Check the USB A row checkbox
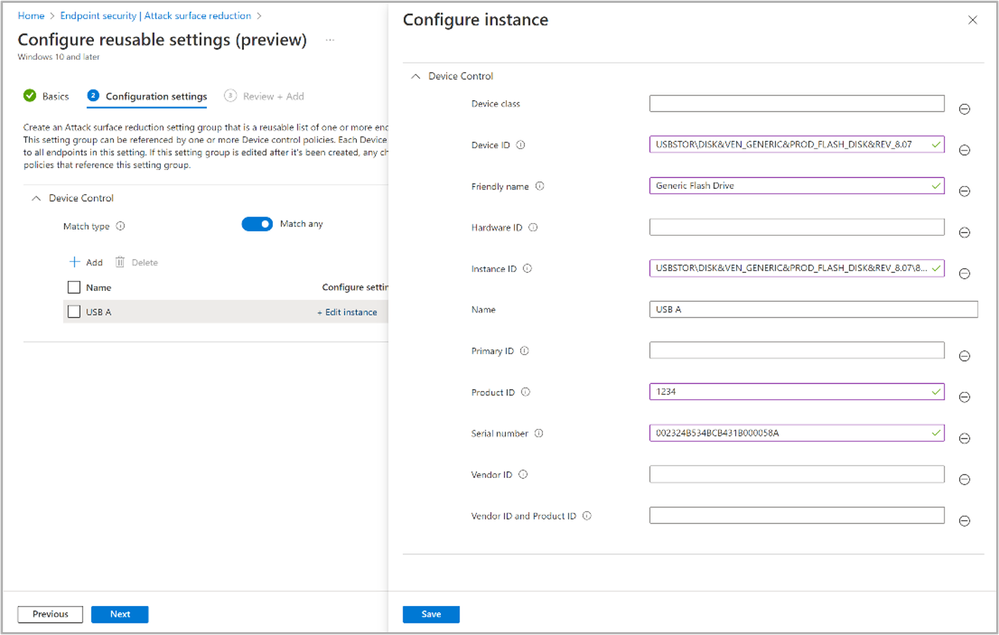This screenshot has width=999, height=635. click(x=74, y=311)
